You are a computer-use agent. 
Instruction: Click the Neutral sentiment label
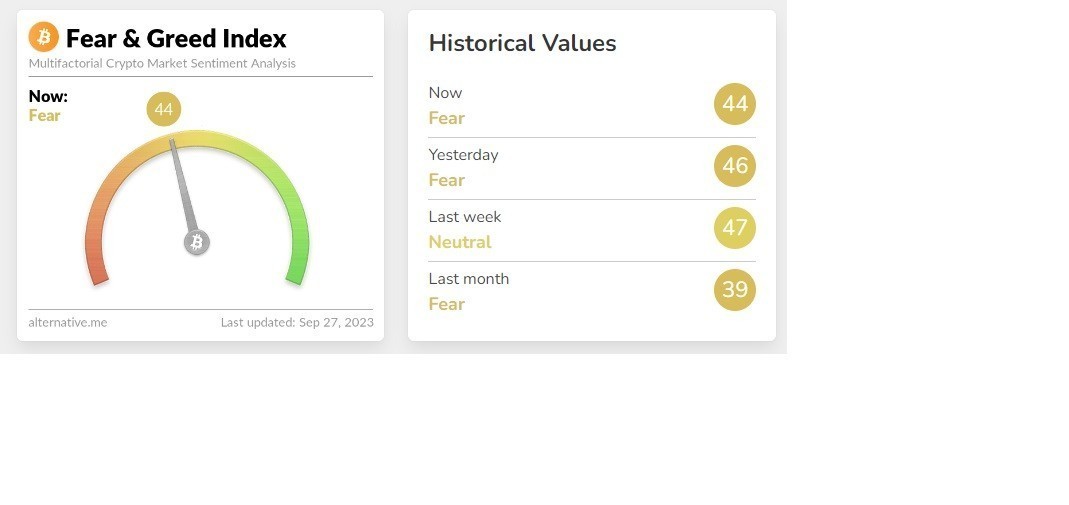460,242
